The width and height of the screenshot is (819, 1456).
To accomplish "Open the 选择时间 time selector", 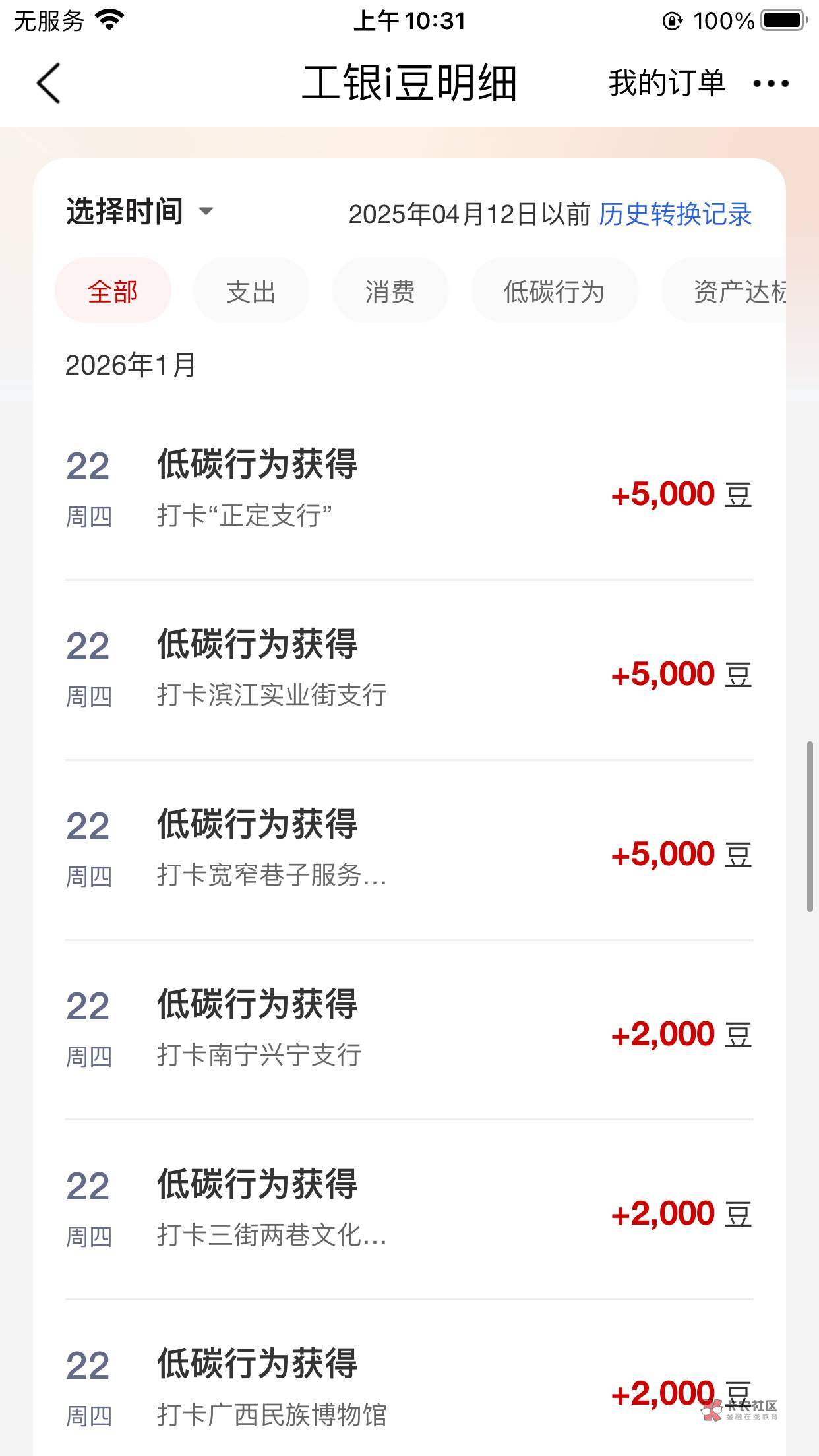I will click(x=125, y=212).
